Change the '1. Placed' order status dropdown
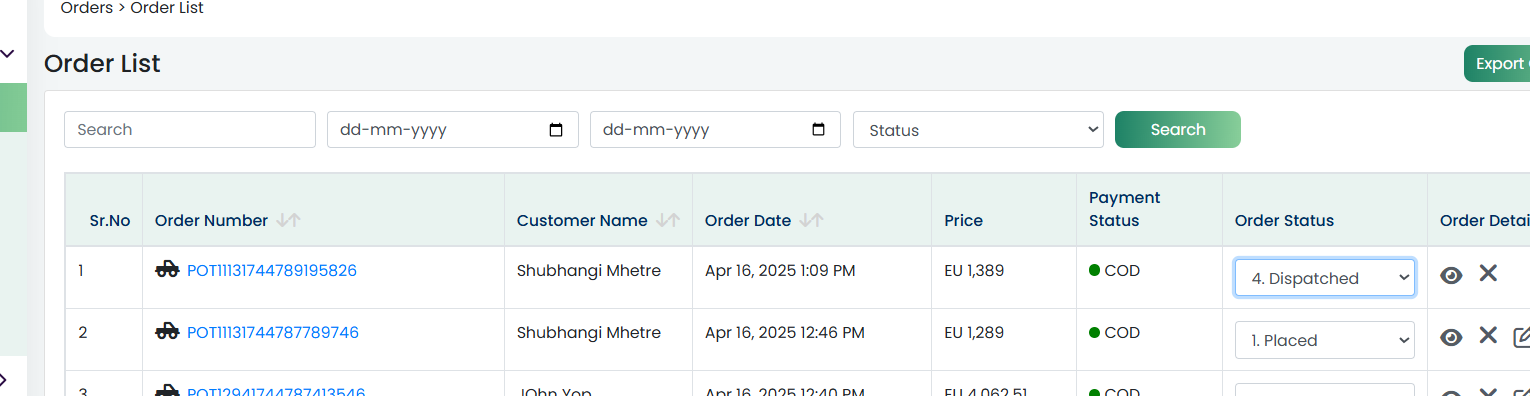Image resolution: width=1530 pixels, height=396 pixels. coord(1325,340)
